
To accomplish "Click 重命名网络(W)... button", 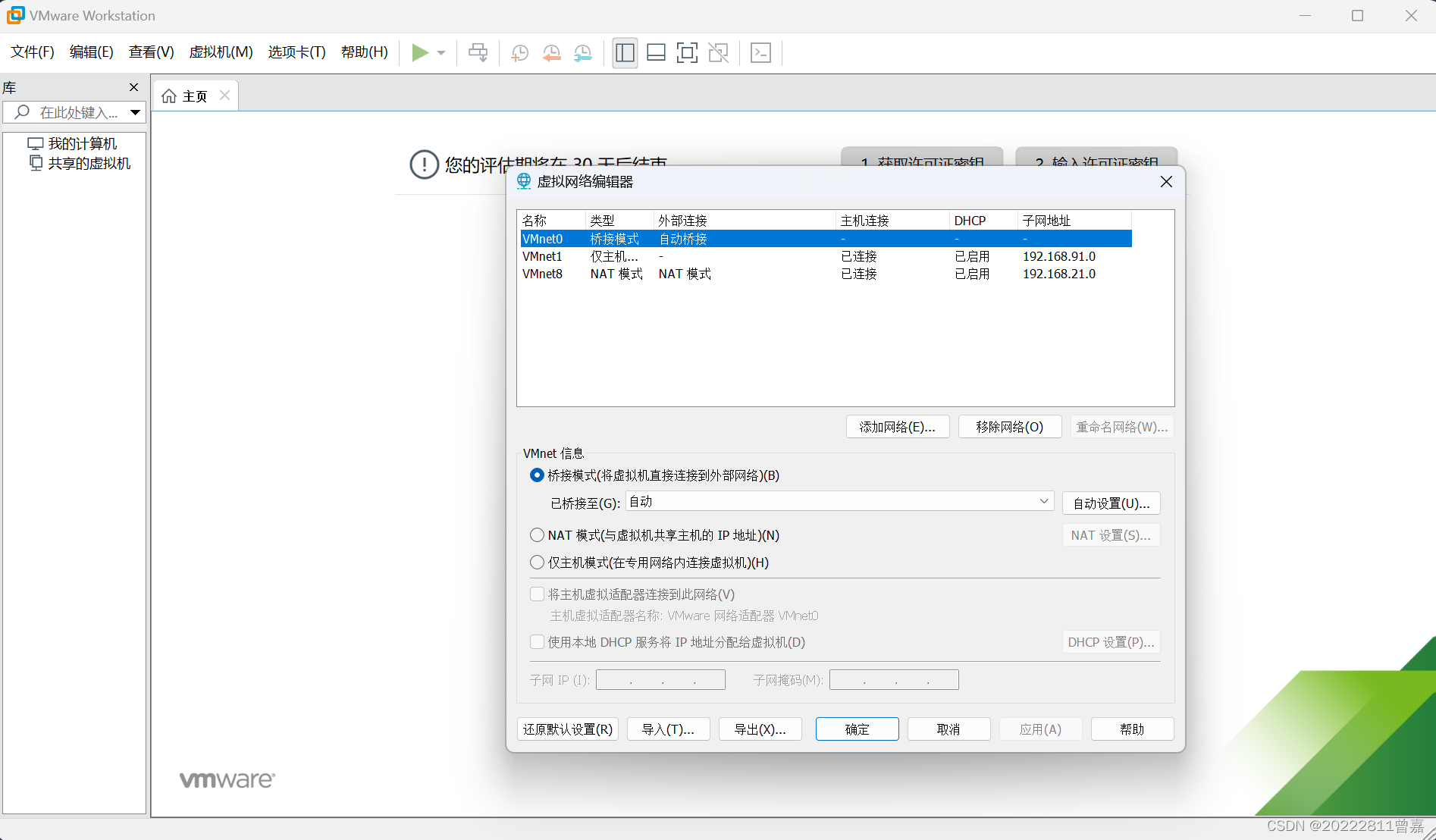I will (1122, 427).
